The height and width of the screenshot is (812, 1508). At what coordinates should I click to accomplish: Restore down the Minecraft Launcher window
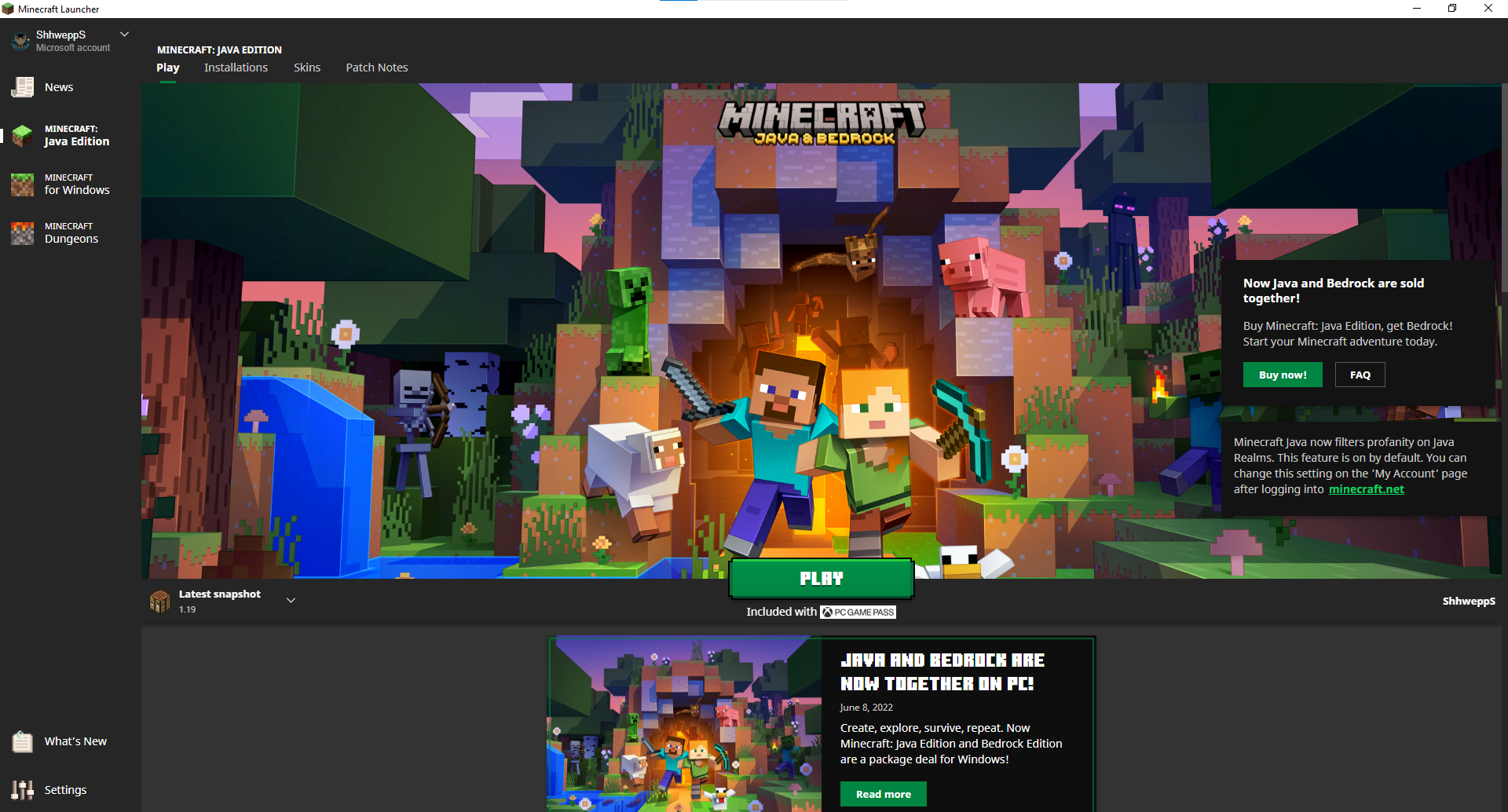pyautogui.click(x=1452, y=9)
